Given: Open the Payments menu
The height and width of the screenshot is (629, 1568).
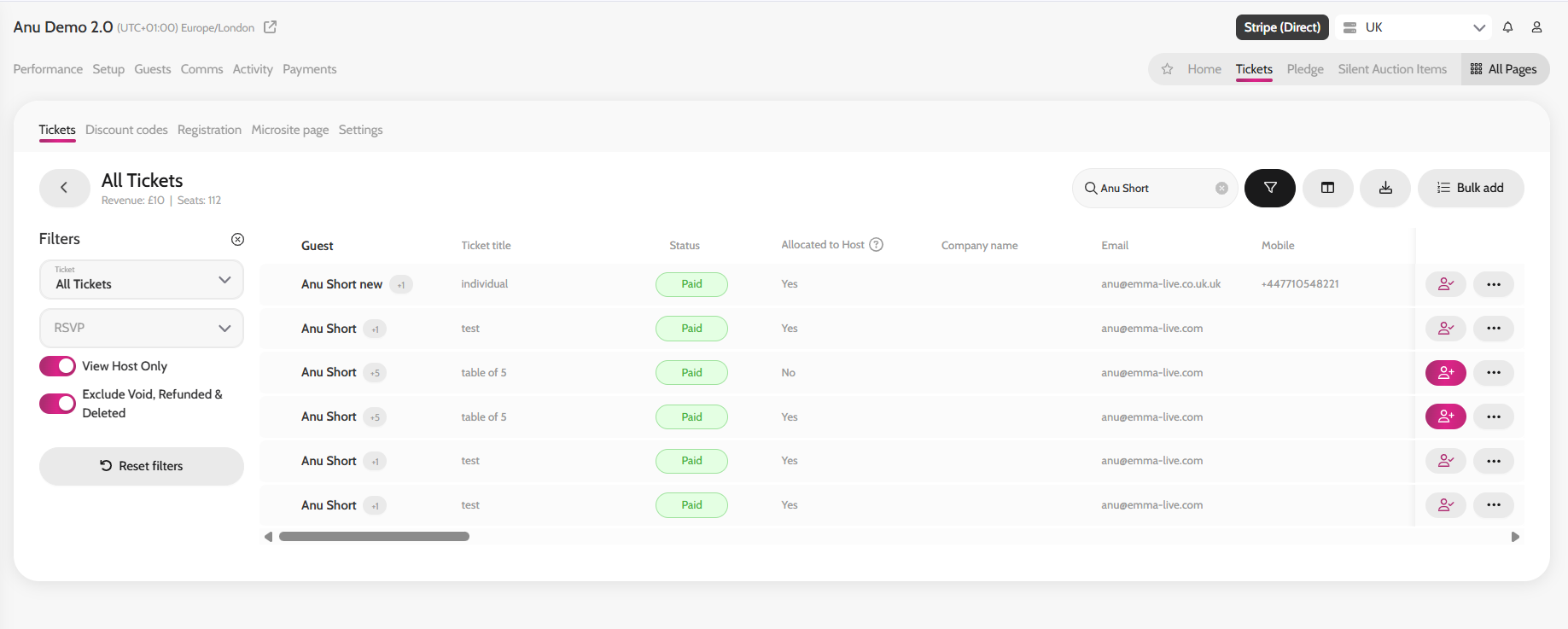Looking at the screenshot, I should [x=309, y=69].
